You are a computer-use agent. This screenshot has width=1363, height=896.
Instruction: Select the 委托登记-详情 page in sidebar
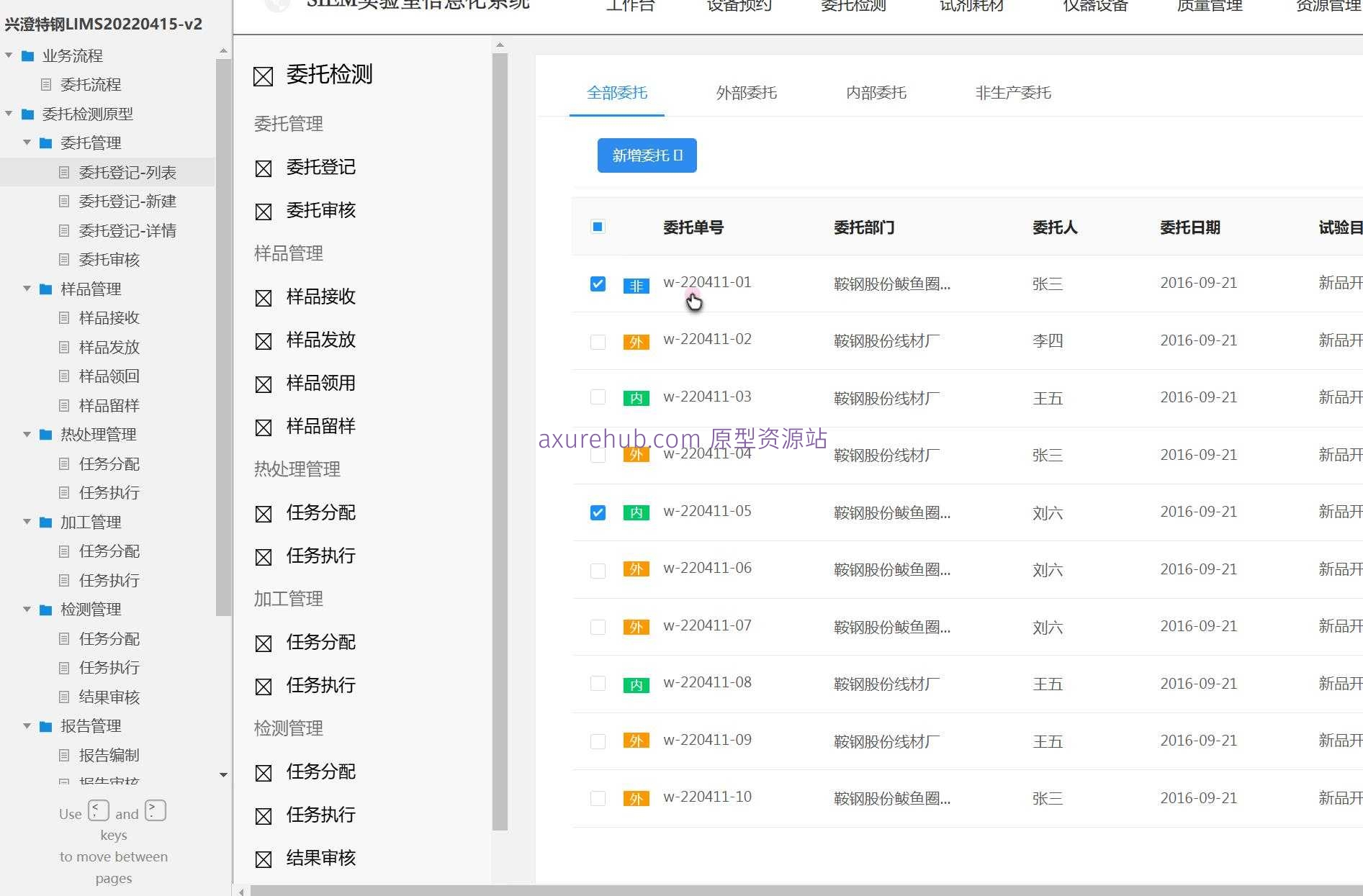pos(127,230)
